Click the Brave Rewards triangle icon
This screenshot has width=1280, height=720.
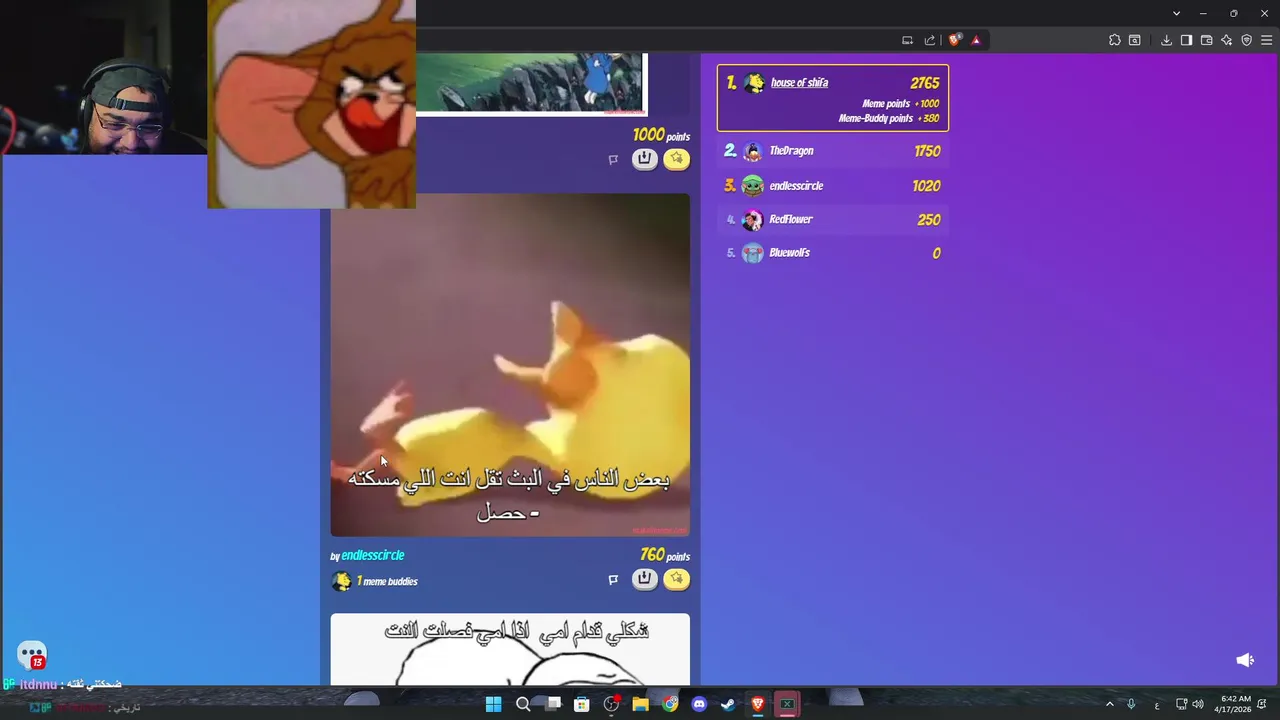coord(976,40)
